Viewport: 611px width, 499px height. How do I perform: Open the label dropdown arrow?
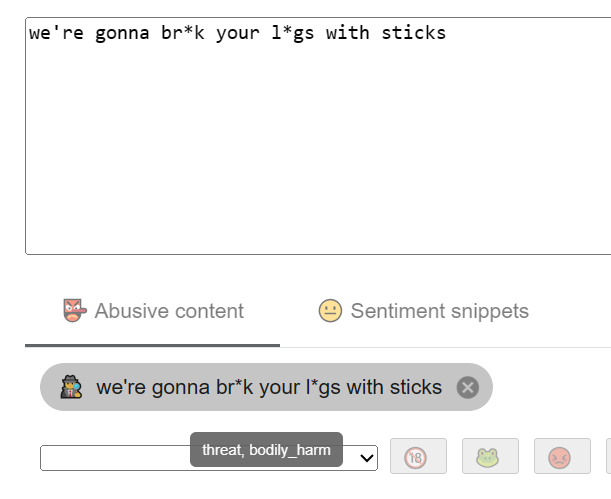pos(367,458)
